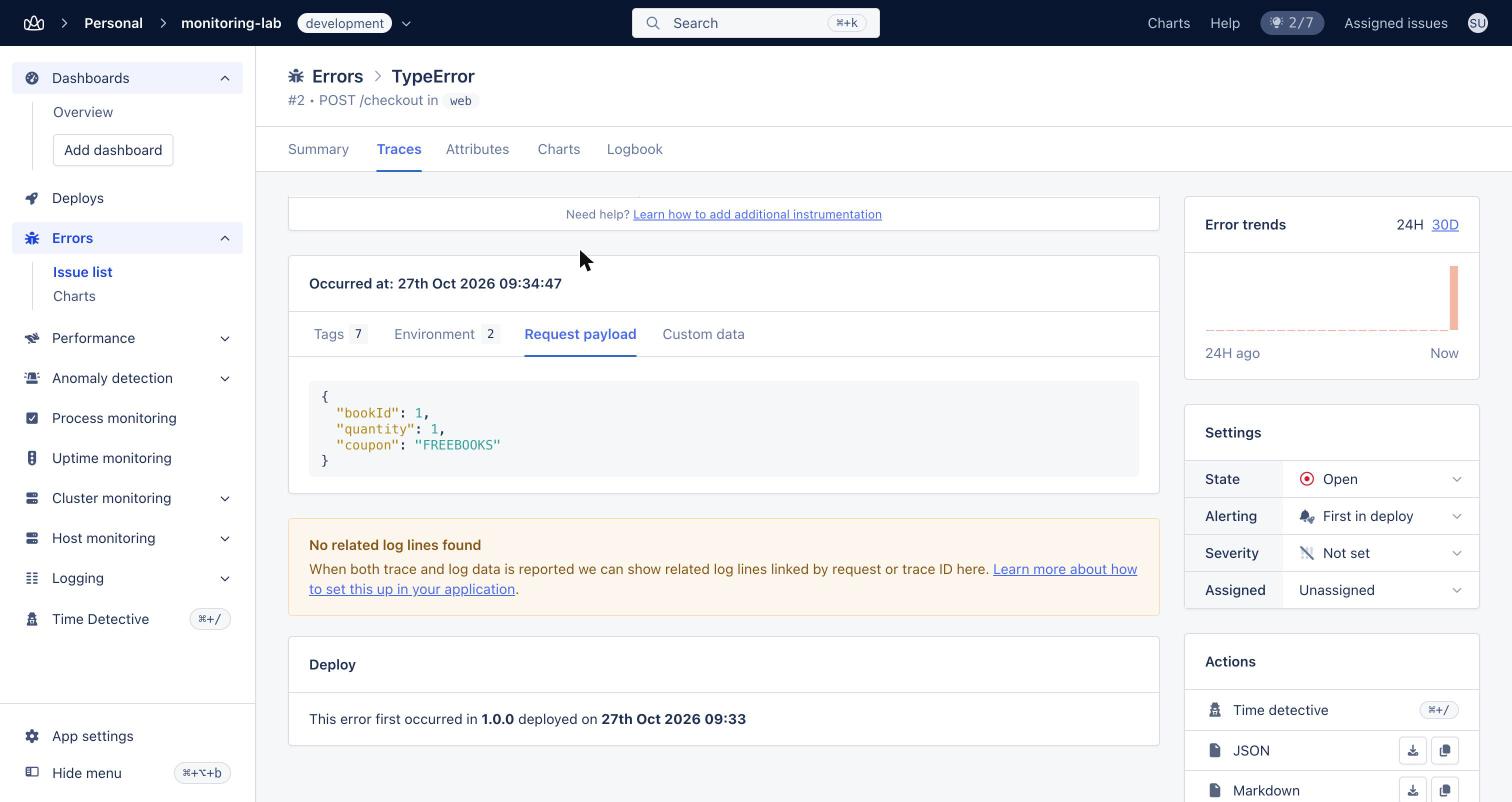Click the Deploys rocket icon
The height and width of the screenshot is (802, 1512).
click(32, 198)
